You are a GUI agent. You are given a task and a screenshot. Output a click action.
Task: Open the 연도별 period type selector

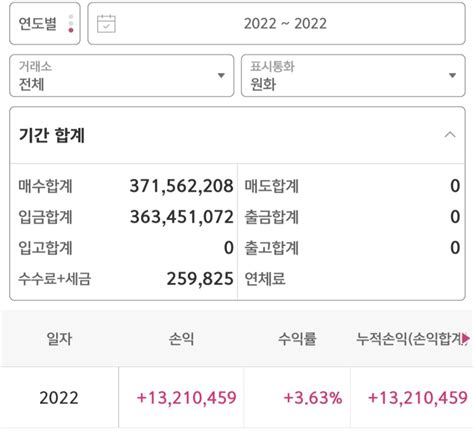click(x=45, y=24)
